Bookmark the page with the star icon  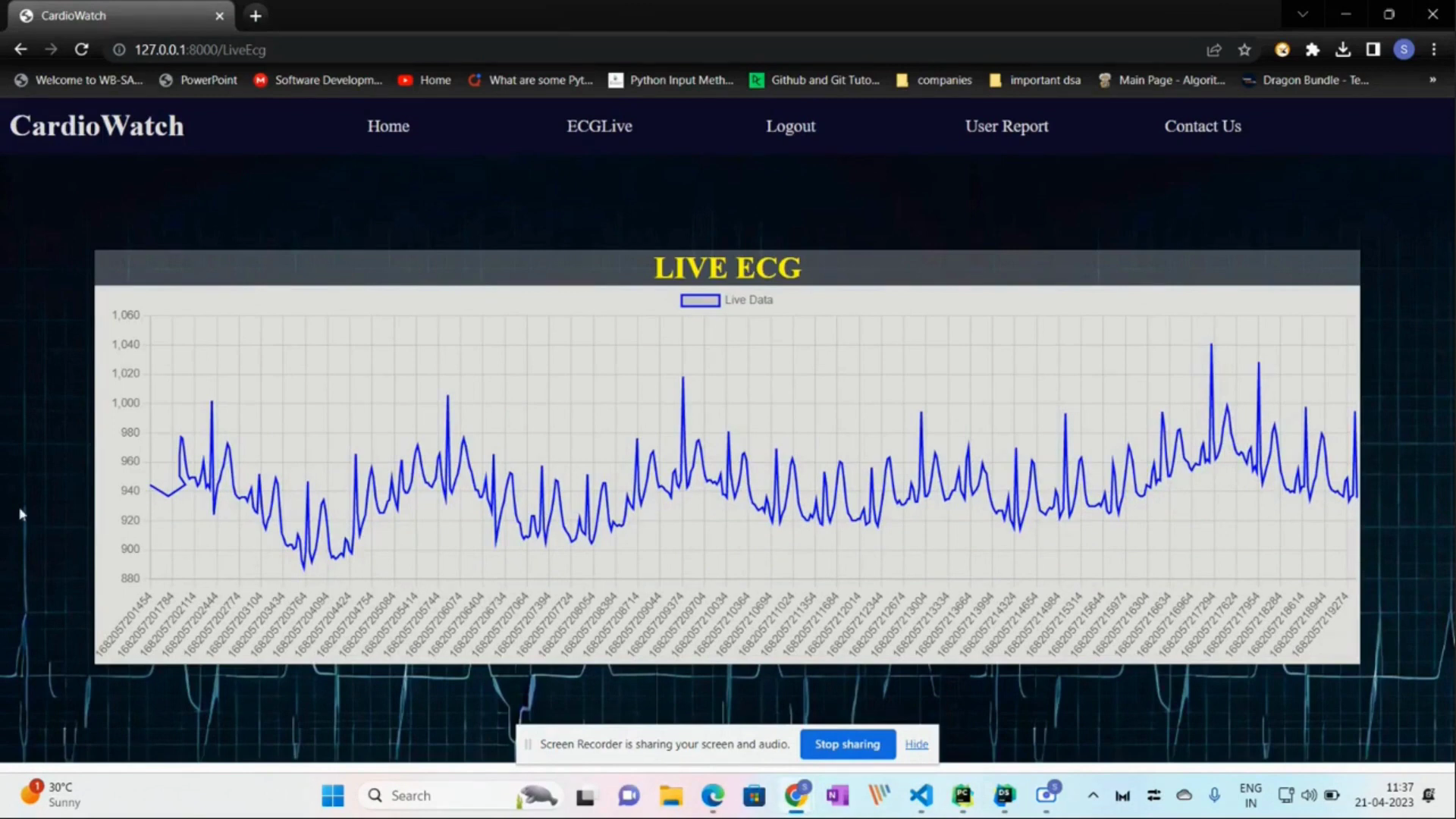[x=1244, y=49]
